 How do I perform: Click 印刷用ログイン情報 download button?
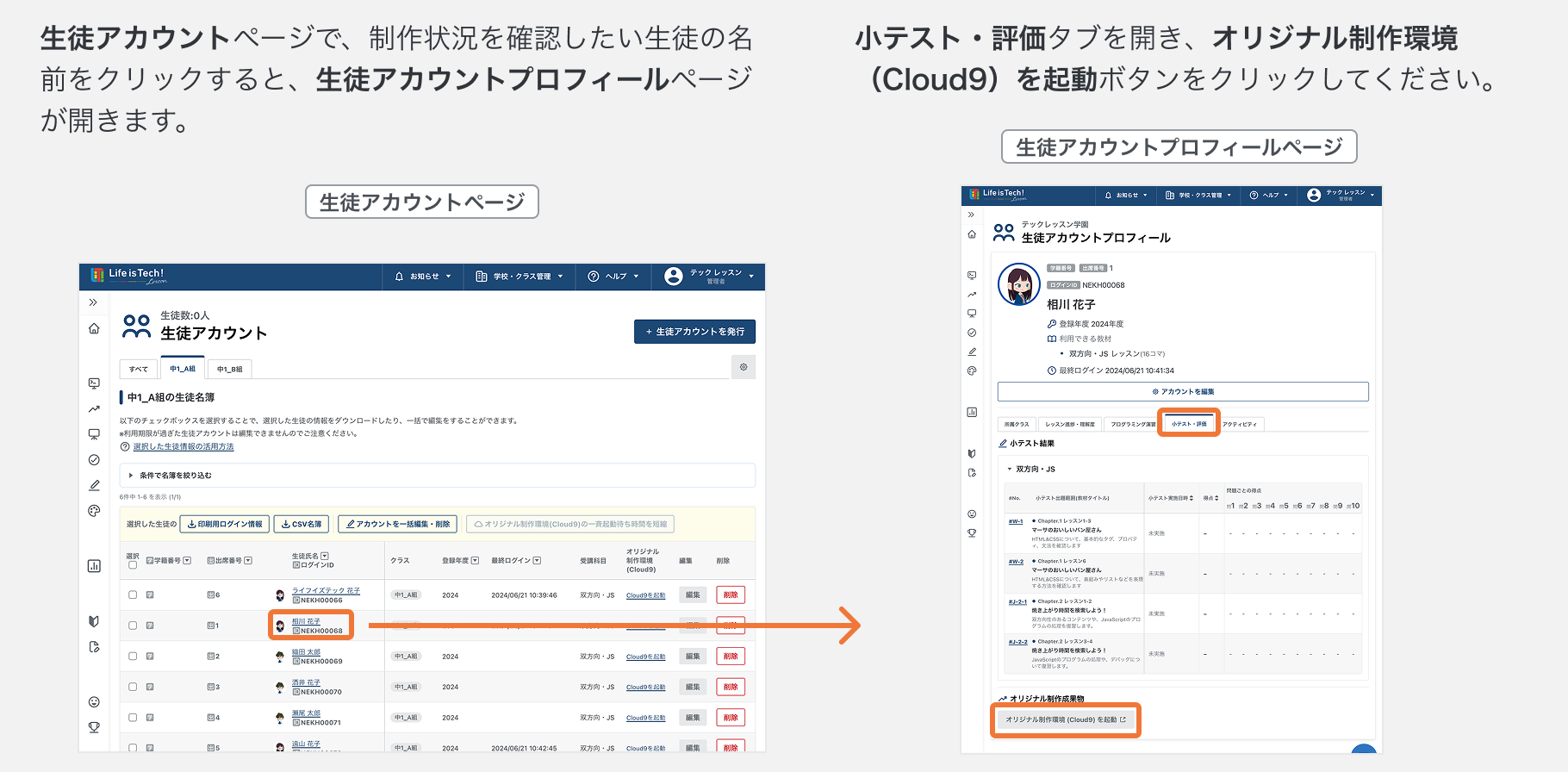pos(224,524)
